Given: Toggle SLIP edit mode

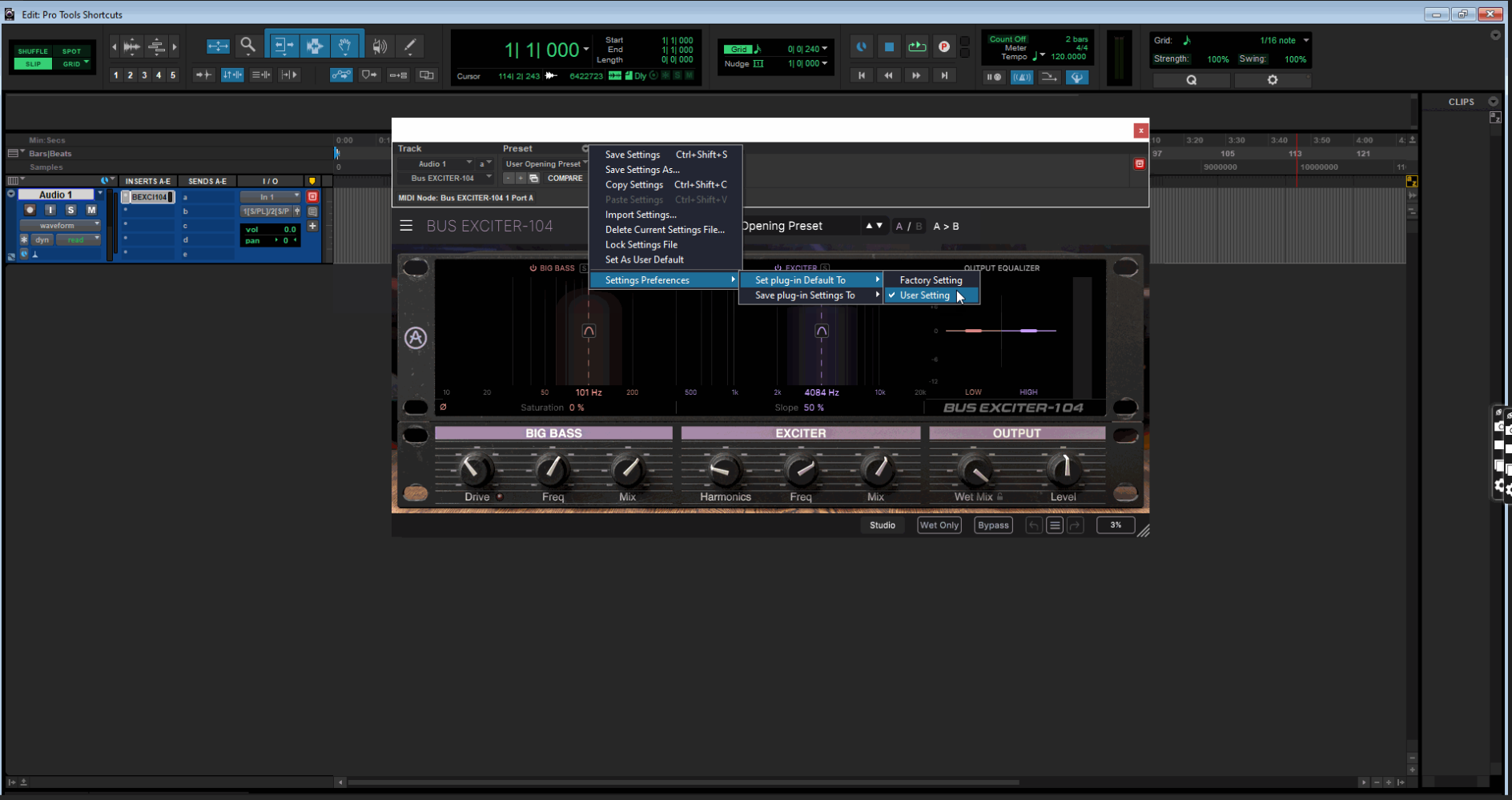Looking at the screenshot, I should [x=33, y=64].
